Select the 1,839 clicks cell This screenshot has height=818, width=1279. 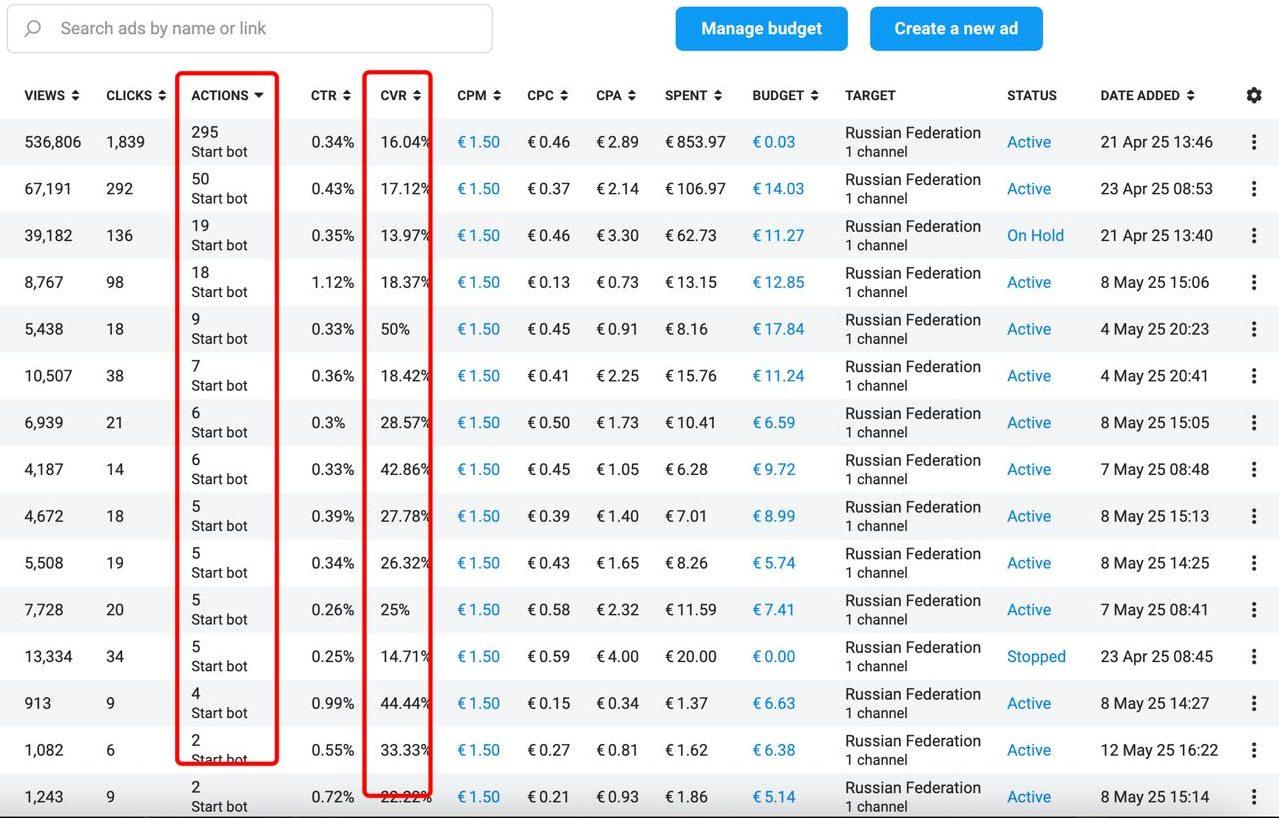click(126, 142)
